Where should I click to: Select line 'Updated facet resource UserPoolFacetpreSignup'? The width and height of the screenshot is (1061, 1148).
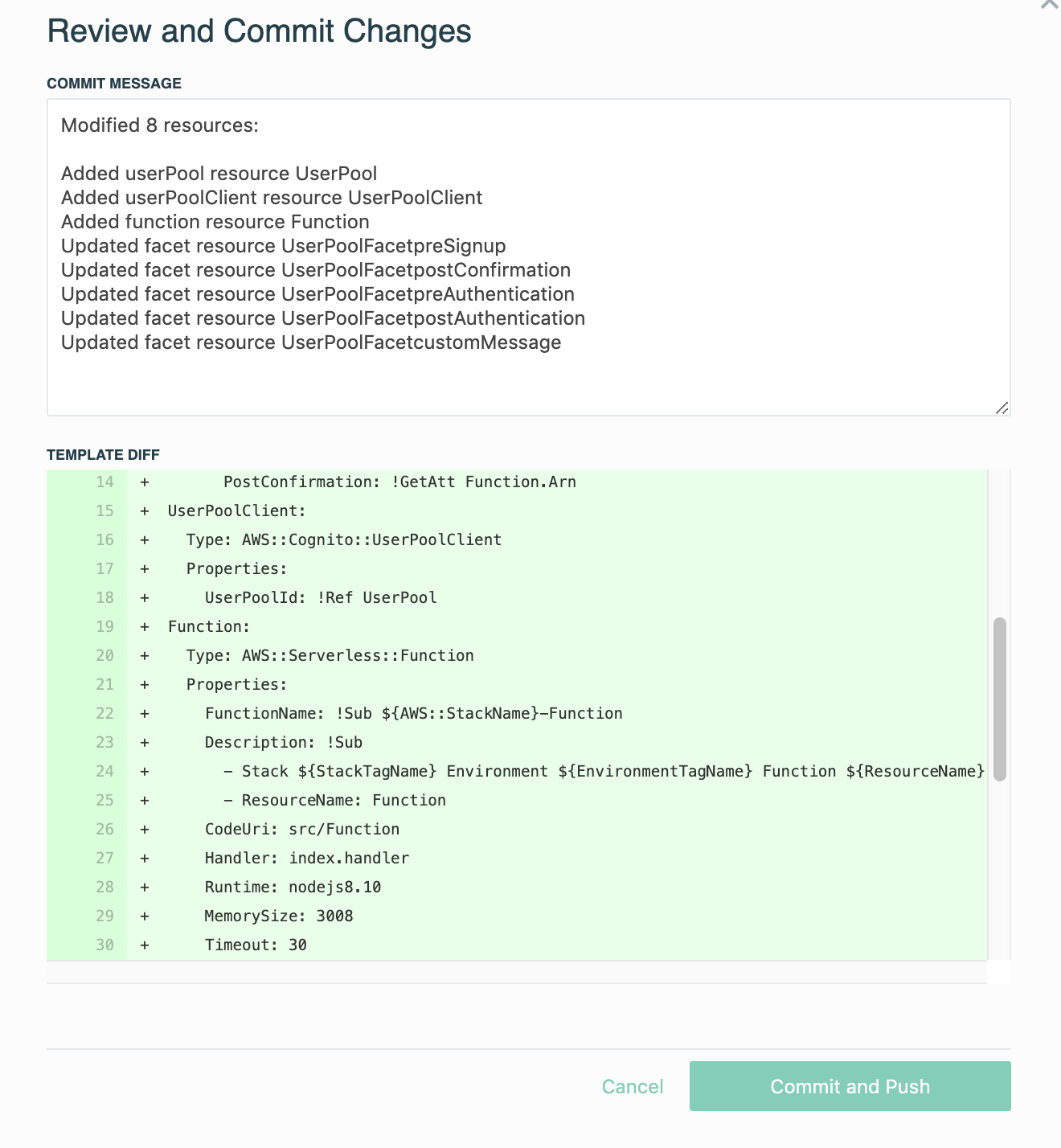coord(284,246)
